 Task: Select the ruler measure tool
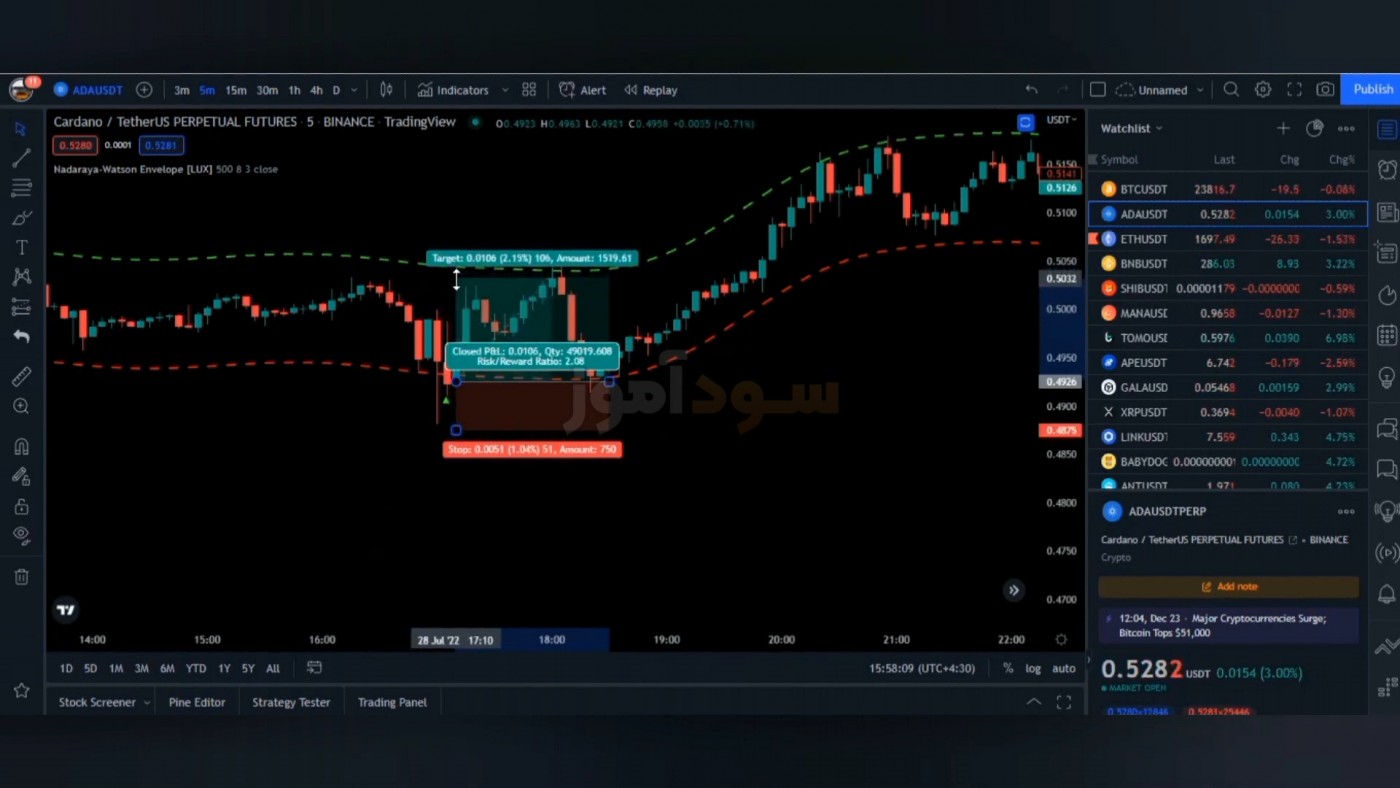(x=21, y=377)
